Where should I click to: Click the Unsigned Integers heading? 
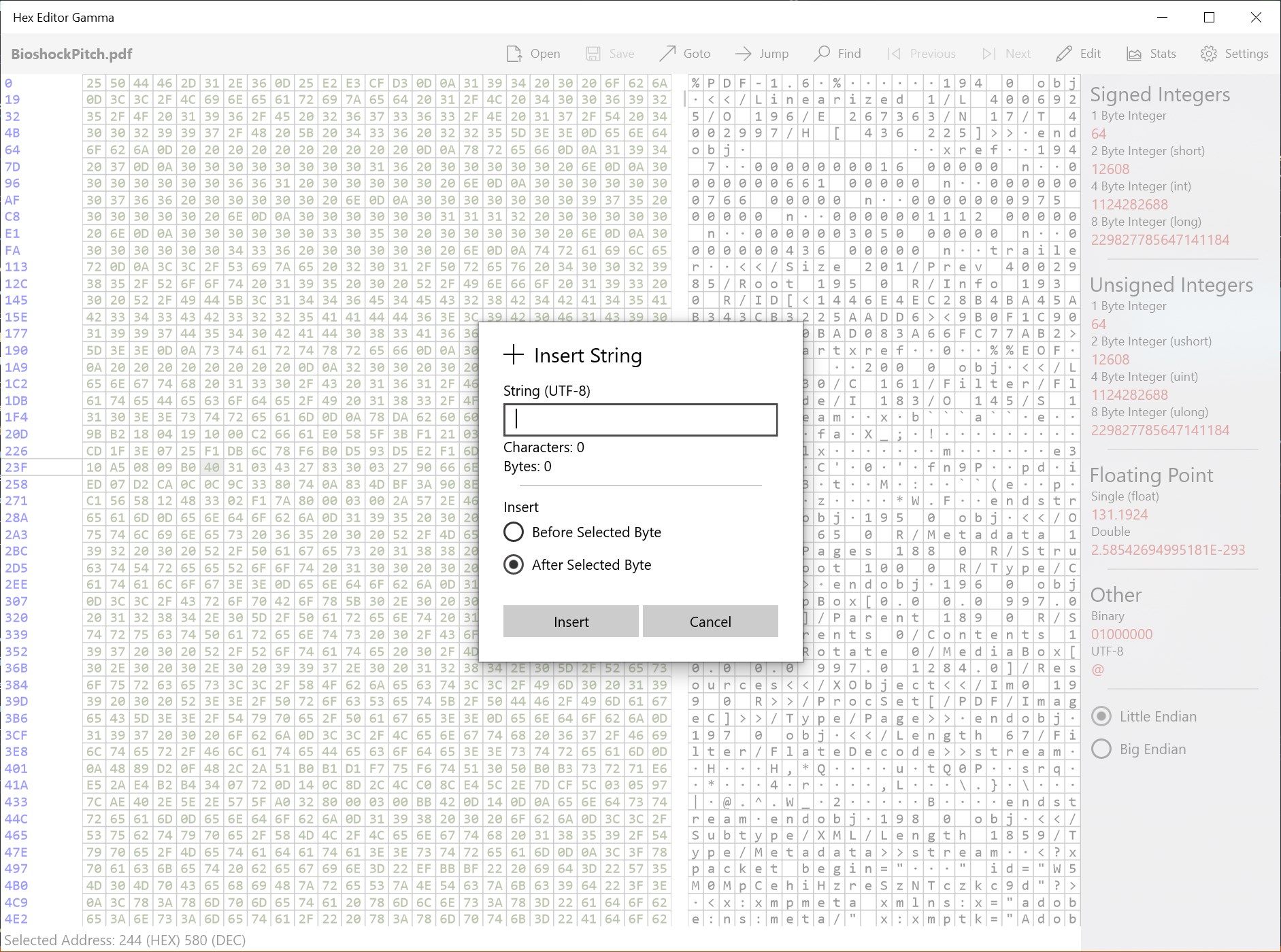(x=1171, y=285)
